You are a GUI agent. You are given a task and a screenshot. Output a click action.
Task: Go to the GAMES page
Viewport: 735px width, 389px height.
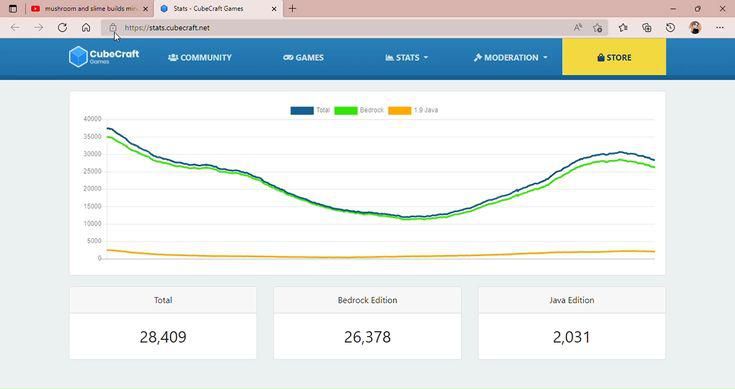pos(303,58)
